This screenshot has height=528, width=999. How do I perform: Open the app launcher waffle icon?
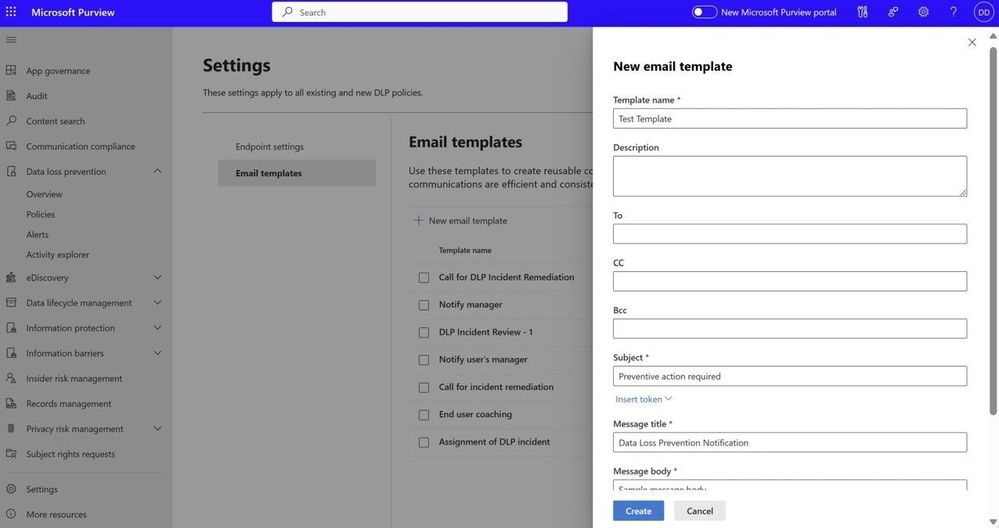pos(11,12)
